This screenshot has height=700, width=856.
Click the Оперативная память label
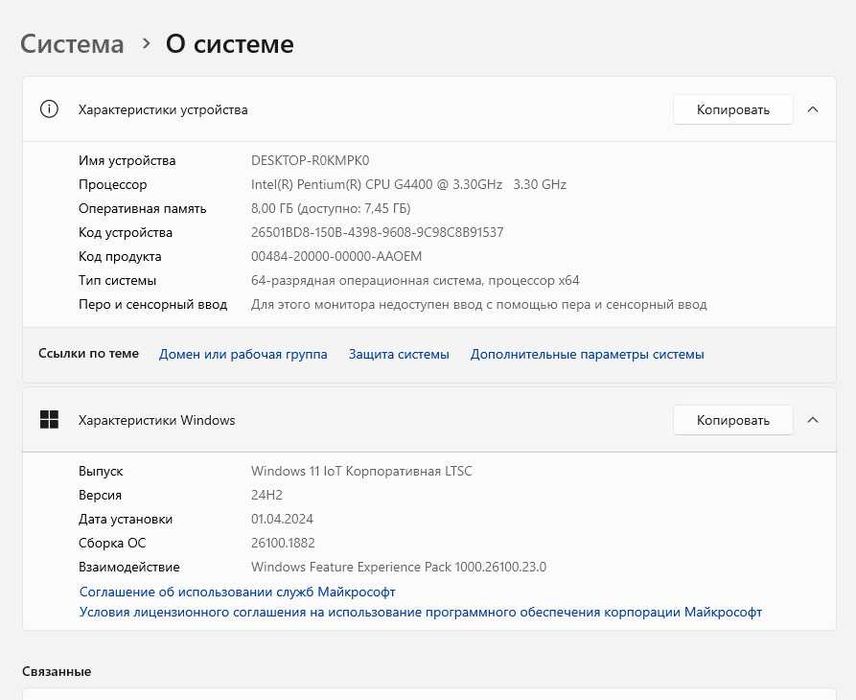click(142, 209)
